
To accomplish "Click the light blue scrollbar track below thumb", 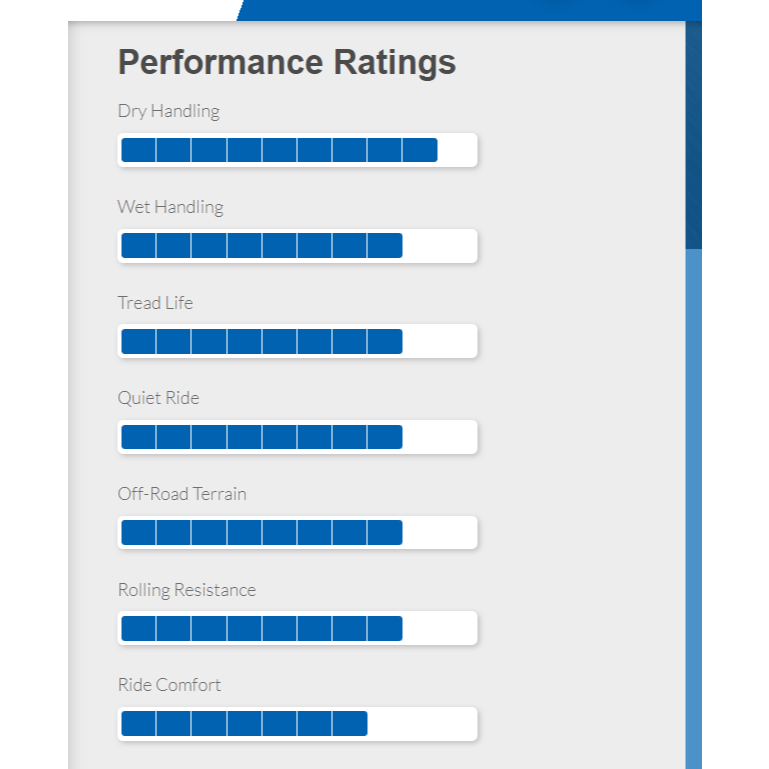I will click(693, 500).
